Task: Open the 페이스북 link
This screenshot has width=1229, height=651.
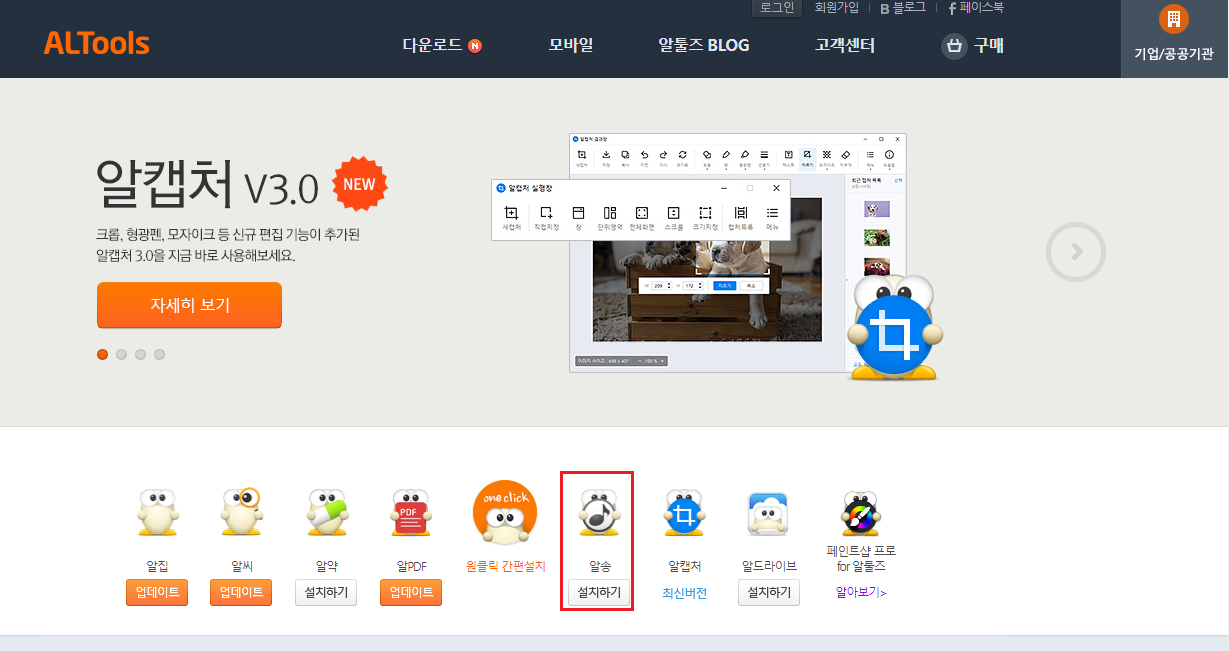Action: point(976,8)
